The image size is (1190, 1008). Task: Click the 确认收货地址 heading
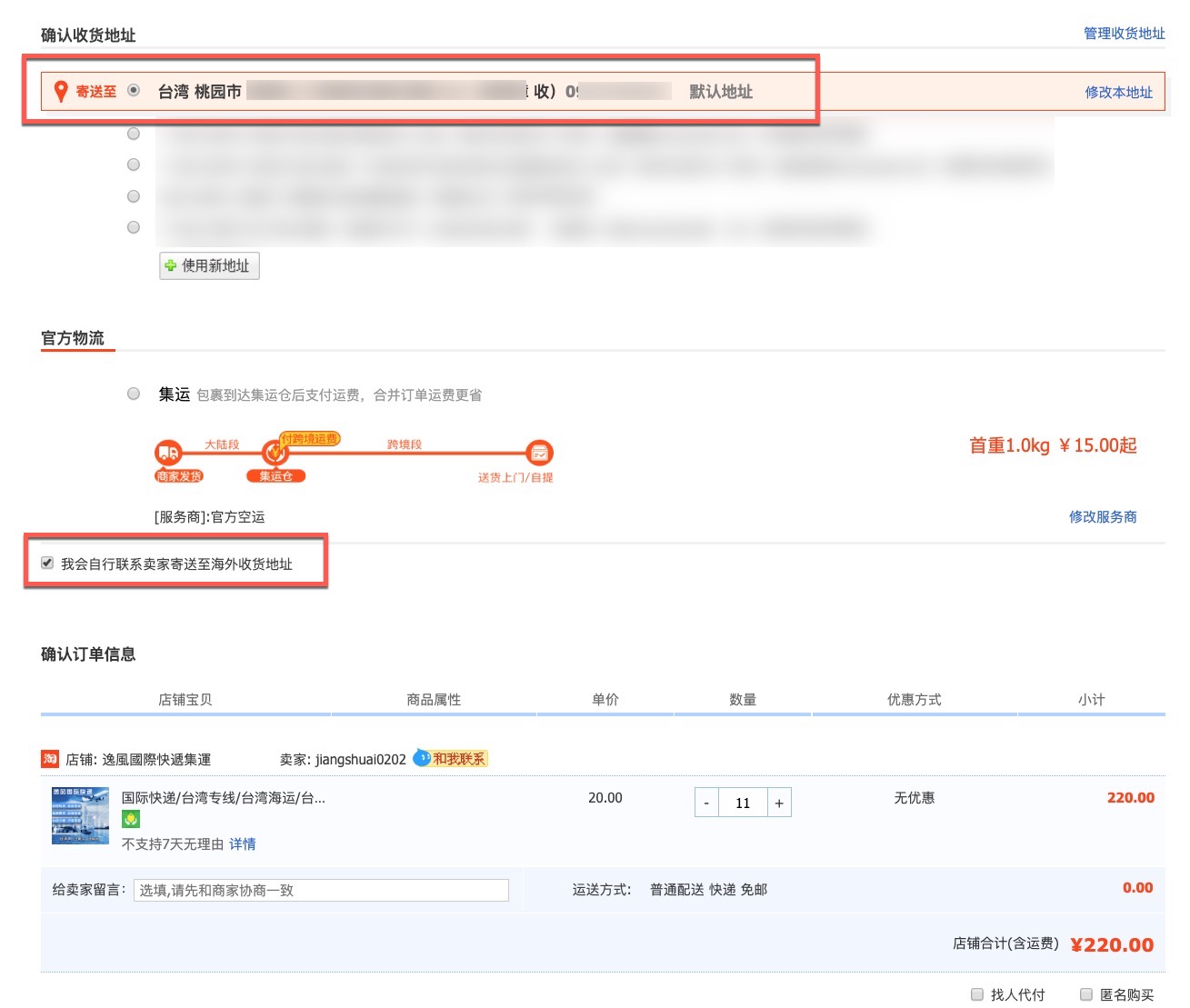[88, 35]
